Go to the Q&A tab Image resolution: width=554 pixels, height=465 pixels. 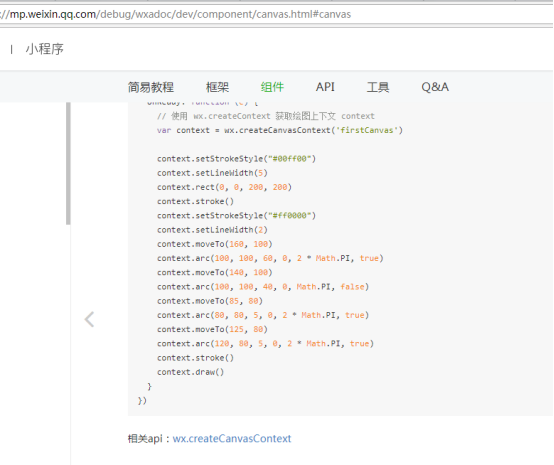point(435,87)
